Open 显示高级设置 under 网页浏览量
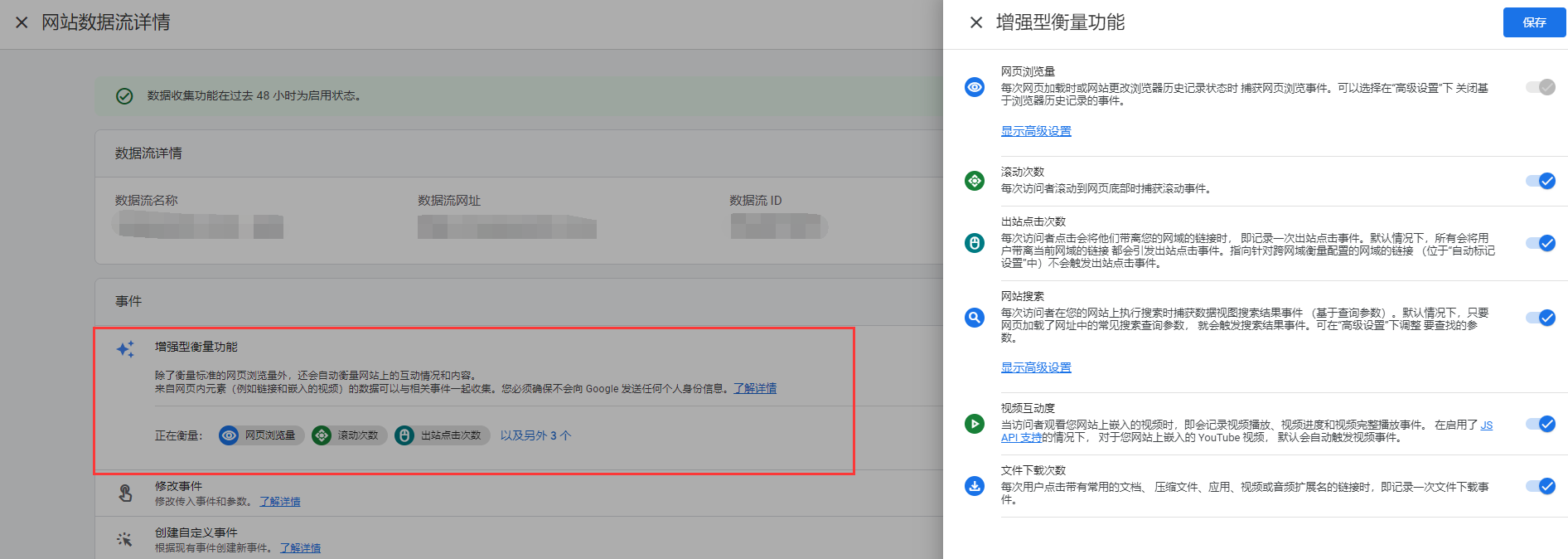The height and width of the screenshot is (559, 1568). pyautogui.click(x=1036, y=131)
